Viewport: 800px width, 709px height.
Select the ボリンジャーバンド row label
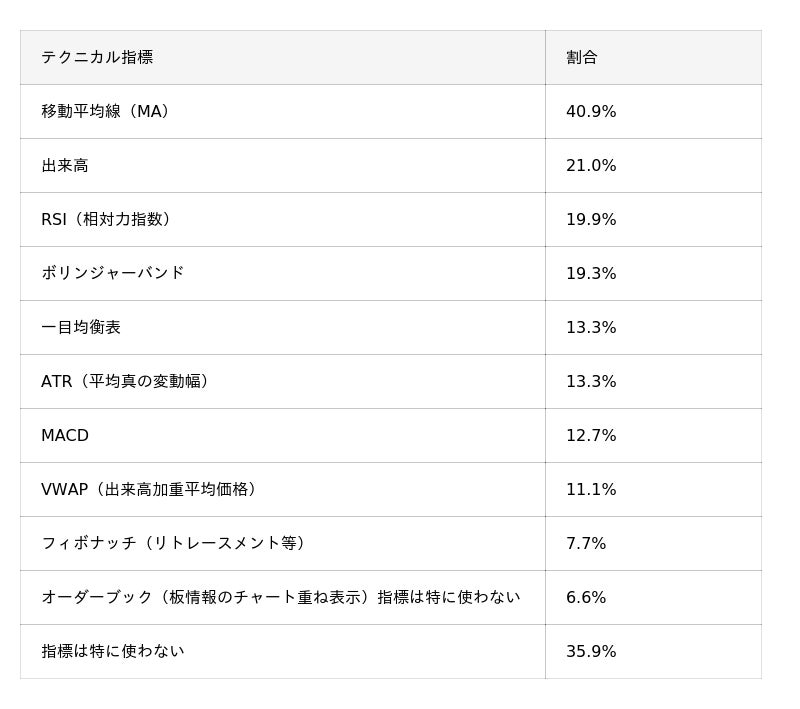pyautogui.click(x=113, y=273)
